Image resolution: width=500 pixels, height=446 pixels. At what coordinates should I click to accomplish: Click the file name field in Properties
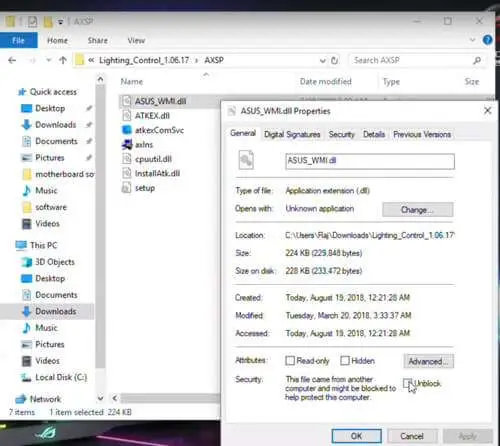click(370, 161)
